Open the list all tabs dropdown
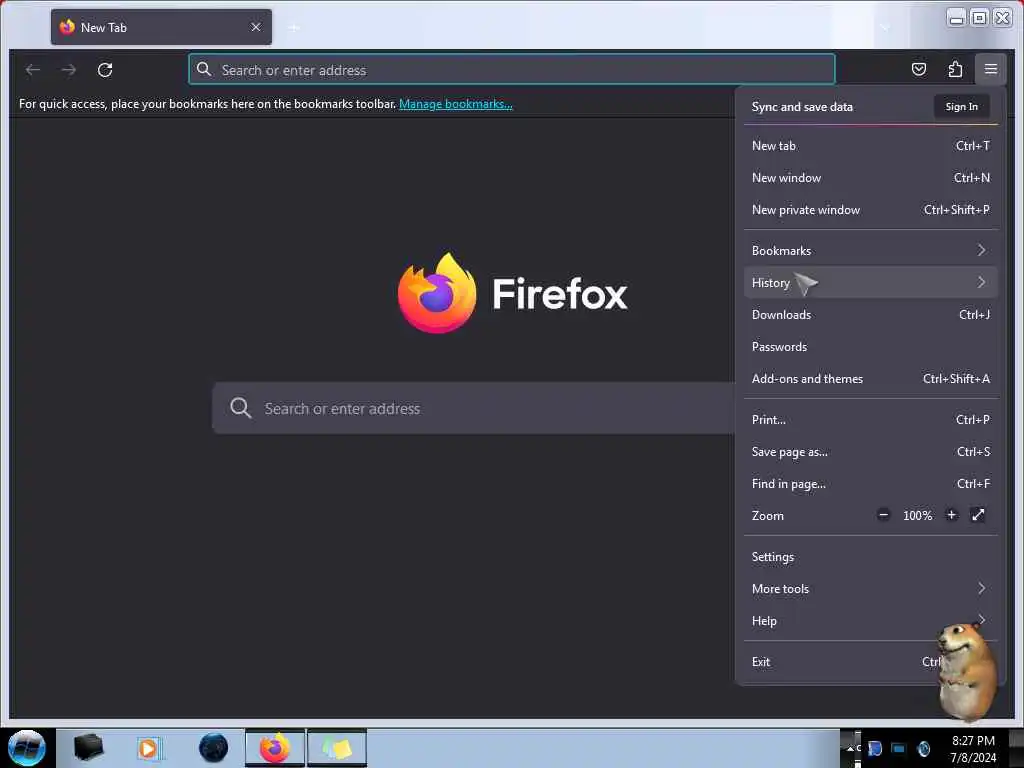Viewport: 1024px width, 768px height. coord(885,27)
